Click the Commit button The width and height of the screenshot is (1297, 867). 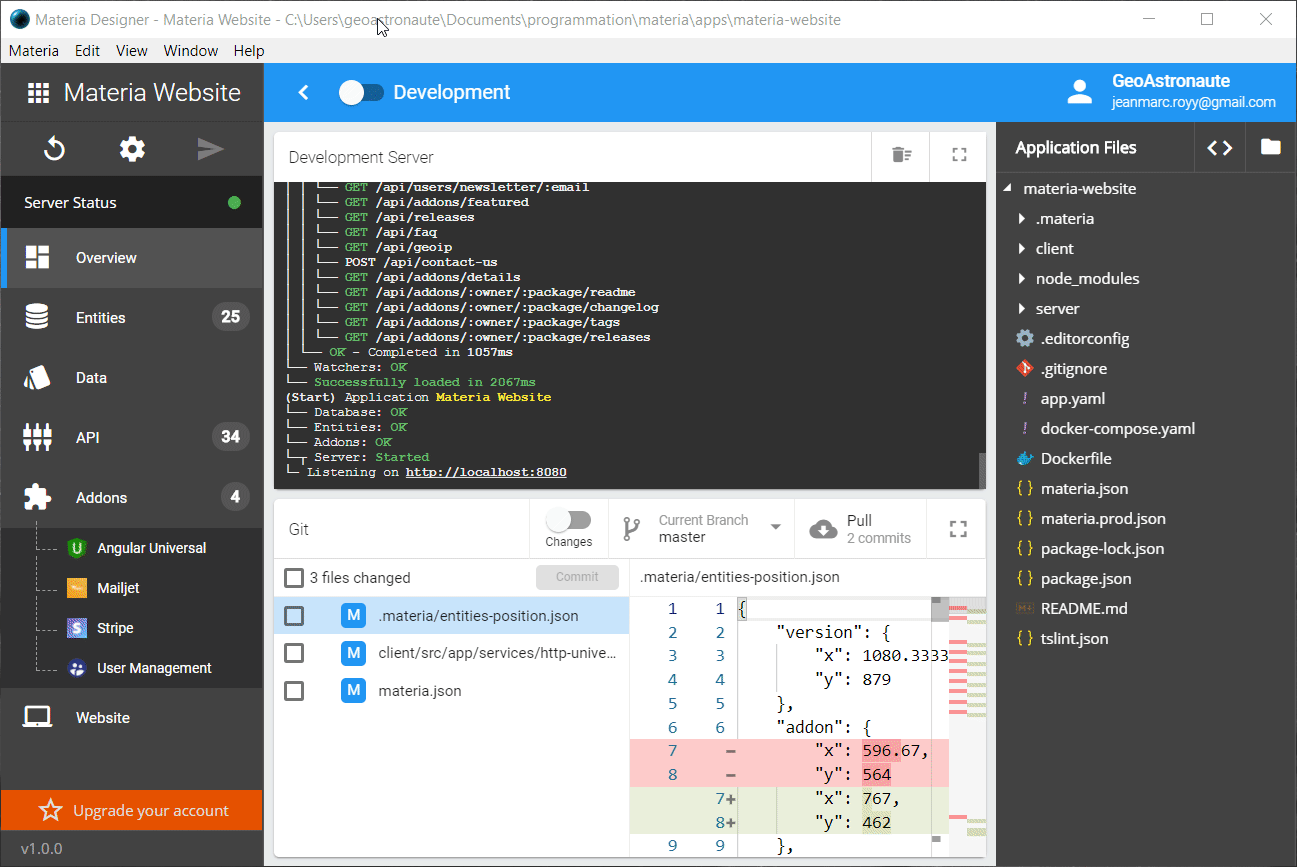coord(577,577)
